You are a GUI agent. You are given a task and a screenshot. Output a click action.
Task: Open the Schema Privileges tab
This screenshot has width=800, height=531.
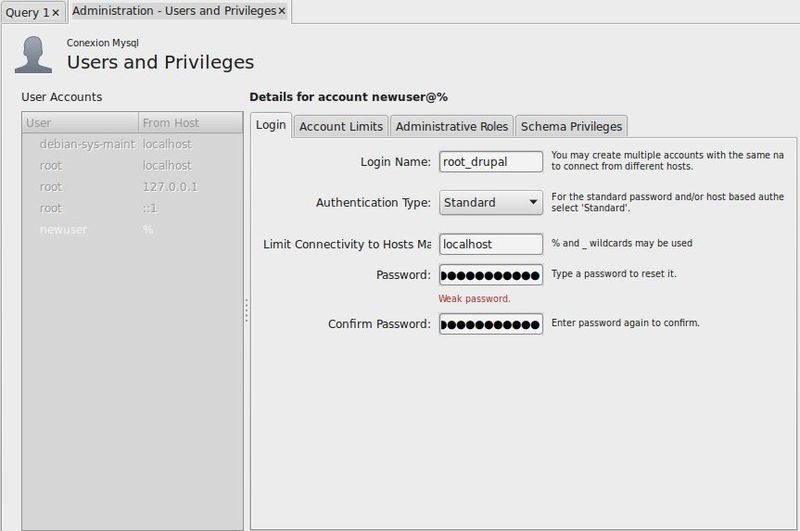coord(571,127)
